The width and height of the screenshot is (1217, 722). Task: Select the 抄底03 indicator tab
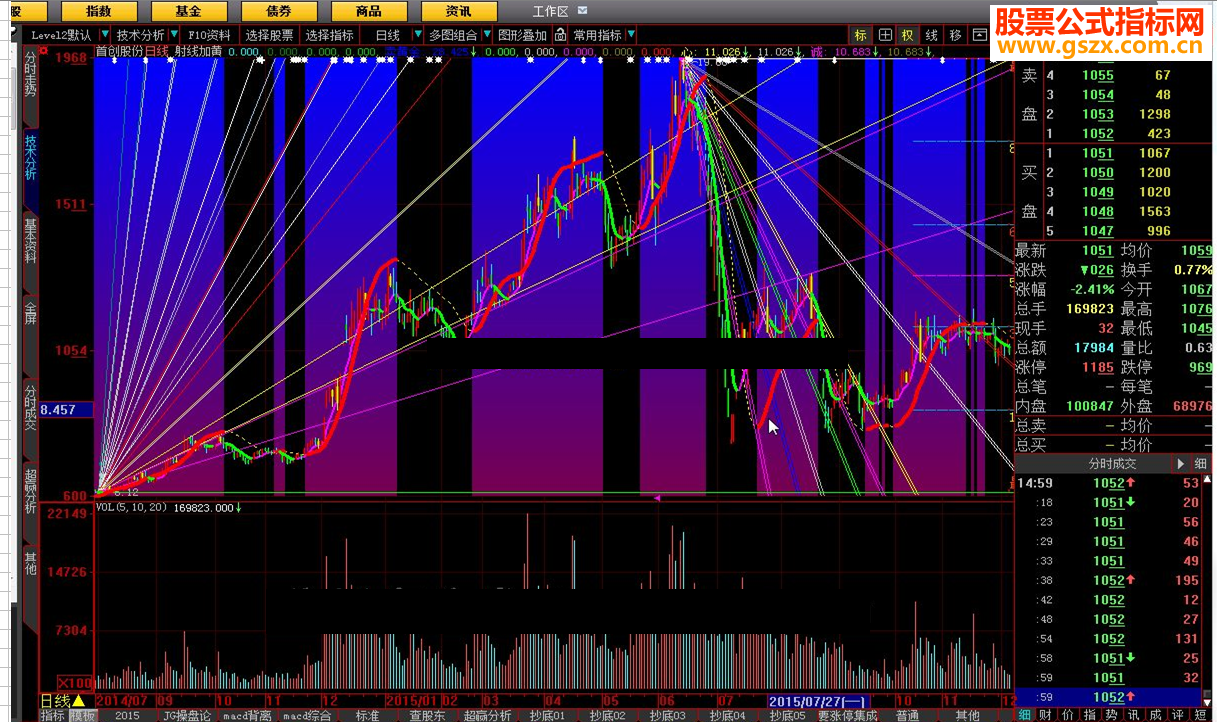pyautogui.click(x=667, y=715)
